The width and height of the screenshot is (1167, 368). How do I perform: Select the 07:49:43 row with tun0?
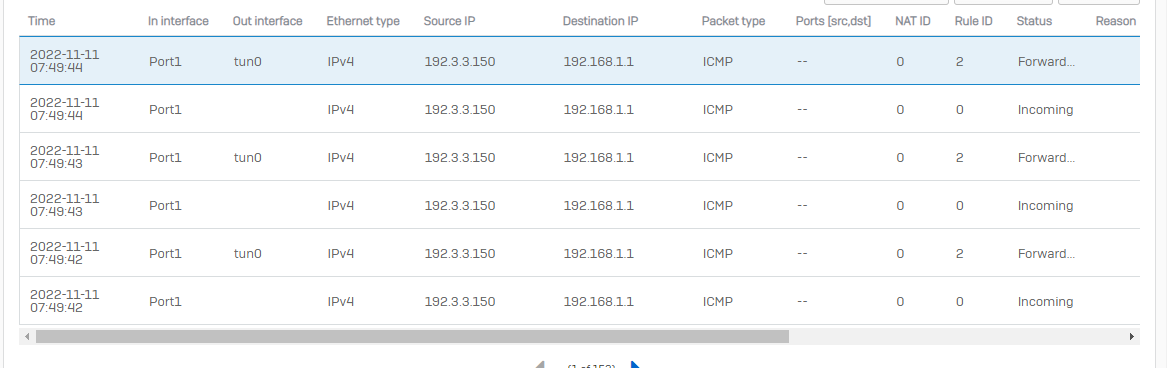580,157
